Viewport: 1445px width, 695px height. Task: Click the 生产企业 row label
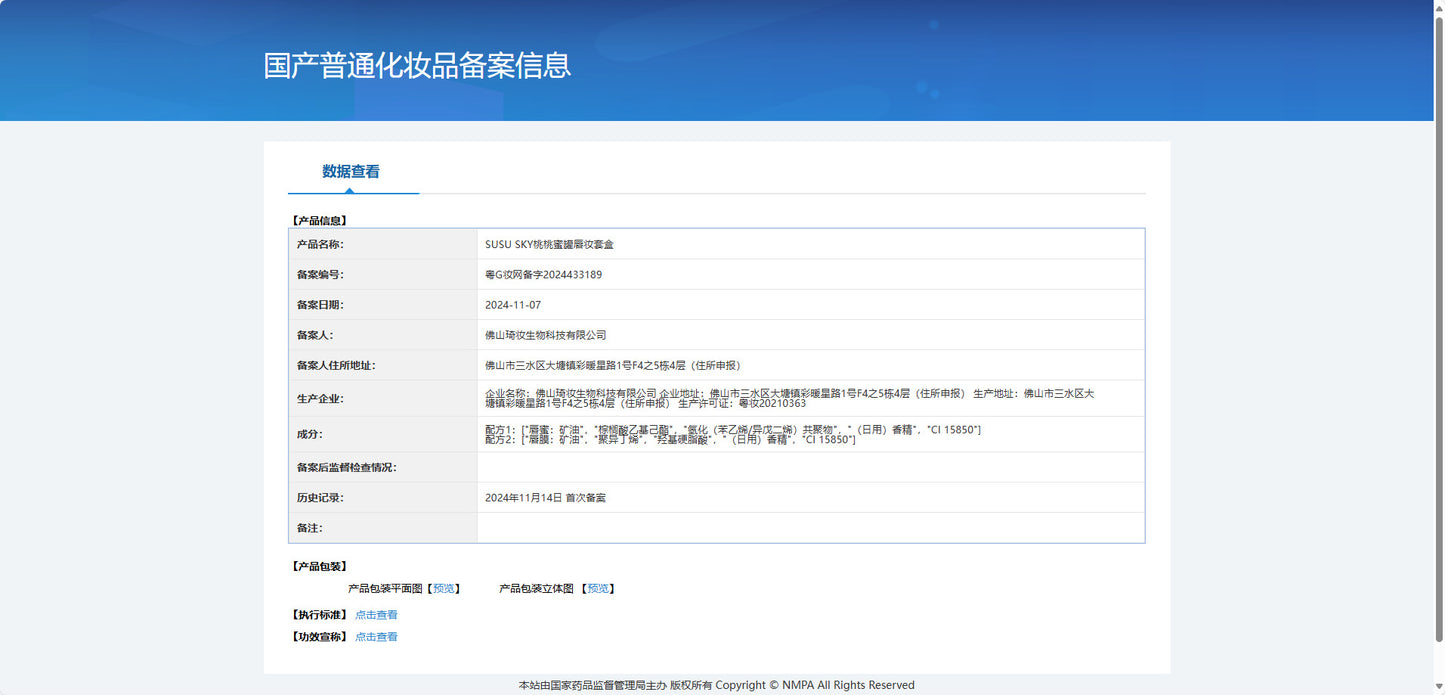pos(320,399)
